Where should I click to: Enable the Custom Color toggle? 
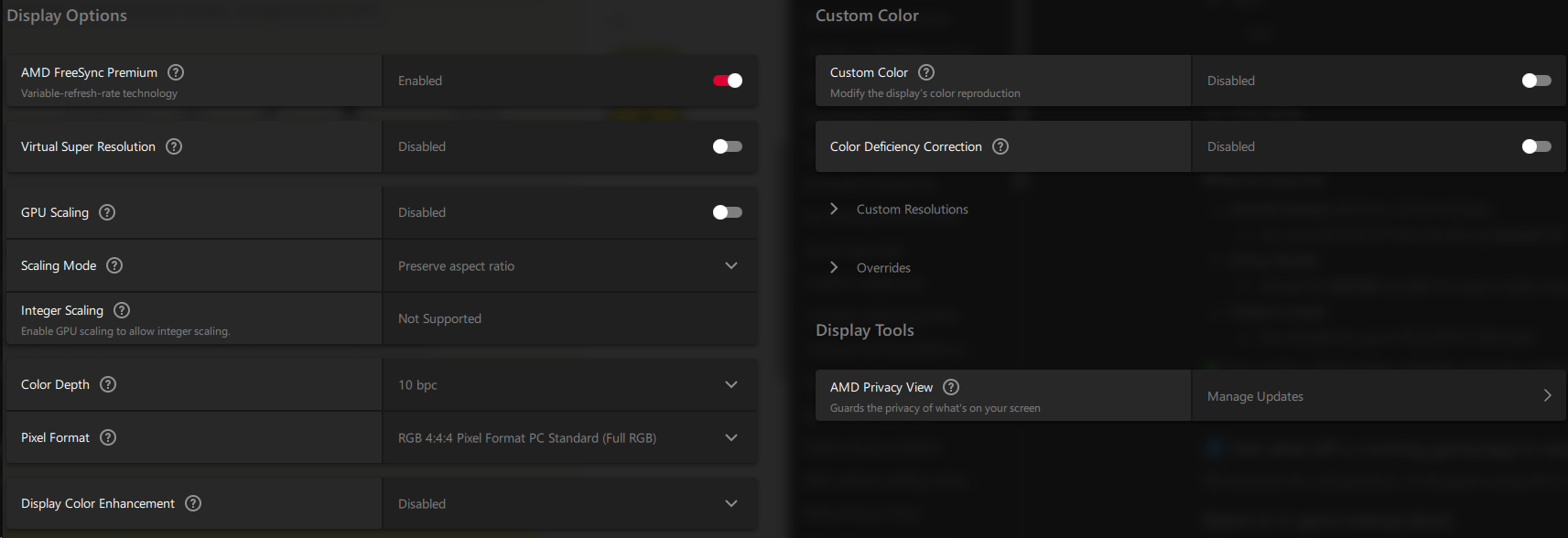coord(1536,81)
